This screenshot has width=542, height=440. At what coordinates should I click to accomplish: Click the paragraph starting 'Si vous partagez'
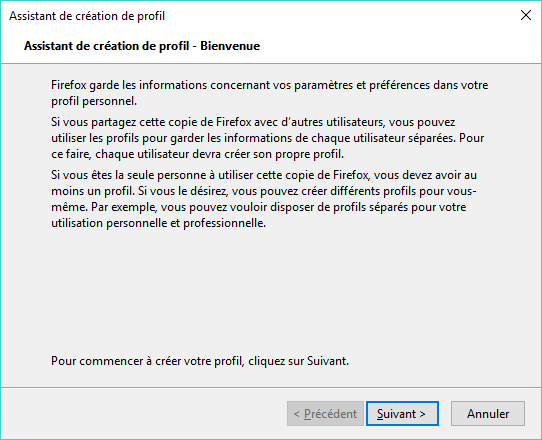point(267,138)
